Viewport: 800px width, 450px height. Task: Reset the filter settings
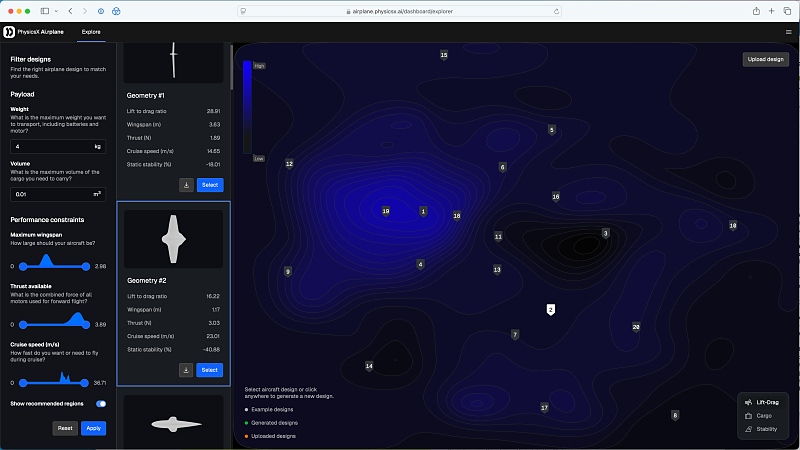(x=65, y=428)
